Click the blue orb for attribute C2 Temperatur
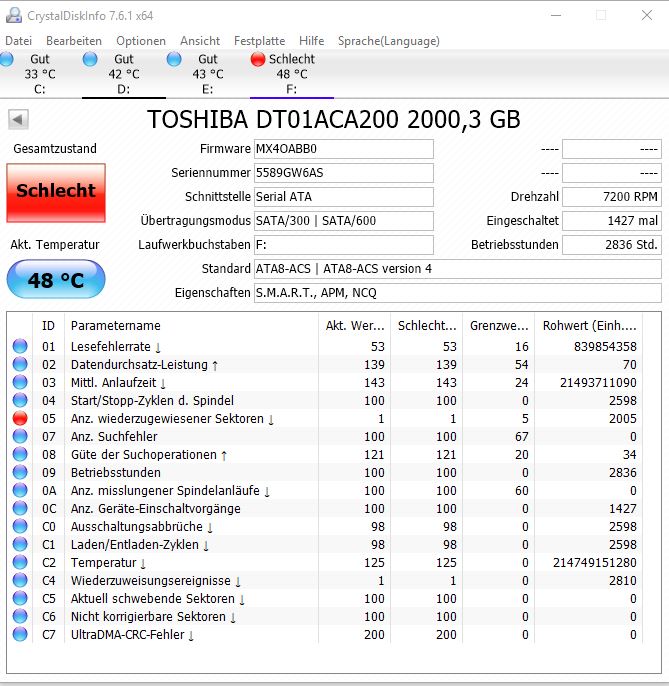The image size is (669, 686). (x=20, y=562)
